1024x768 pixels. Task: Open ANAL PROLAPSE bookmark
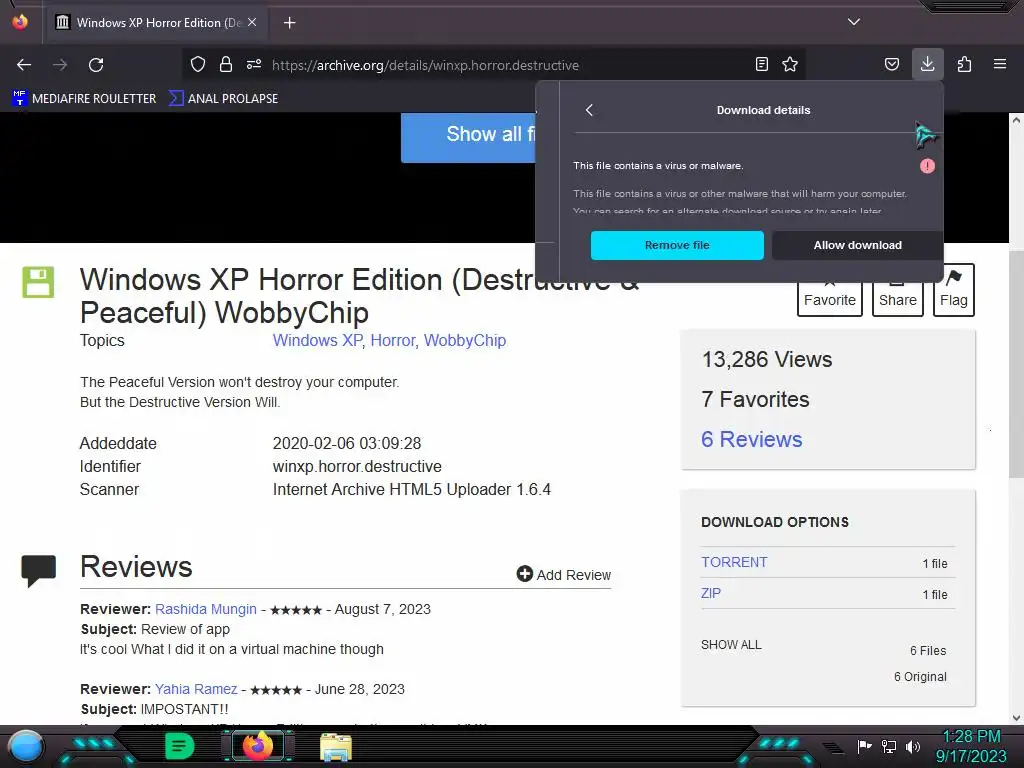(x=223, y=99)
